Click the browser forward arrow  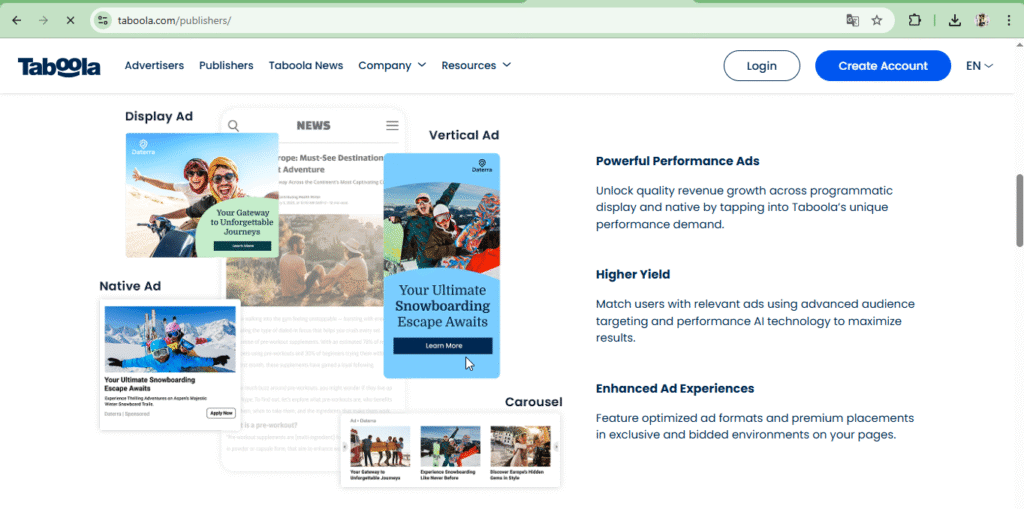tap(44, 20)
